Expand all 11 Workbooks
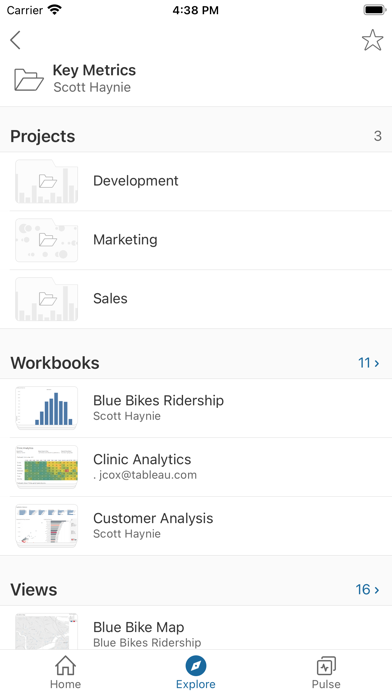Screen dimensions: 392x696 tap(368, 363)
